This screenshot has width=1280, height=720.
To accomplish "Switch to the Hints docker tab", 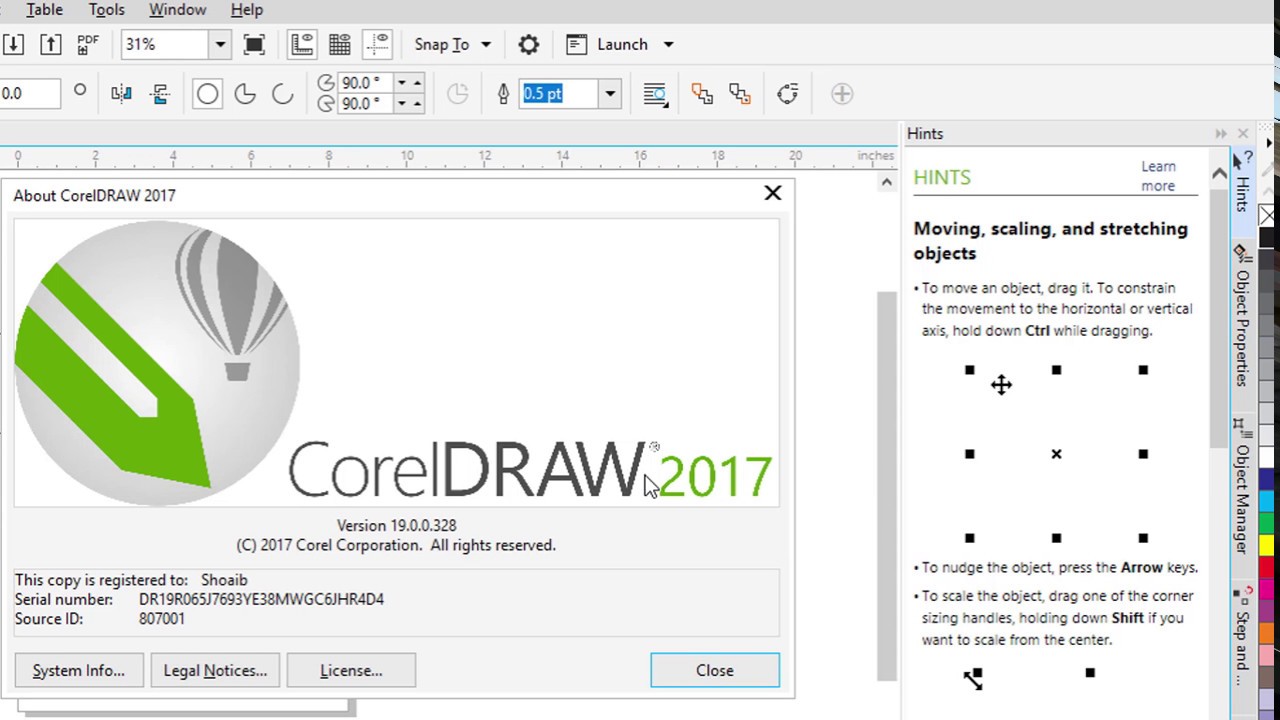I will pos(1242,182).
